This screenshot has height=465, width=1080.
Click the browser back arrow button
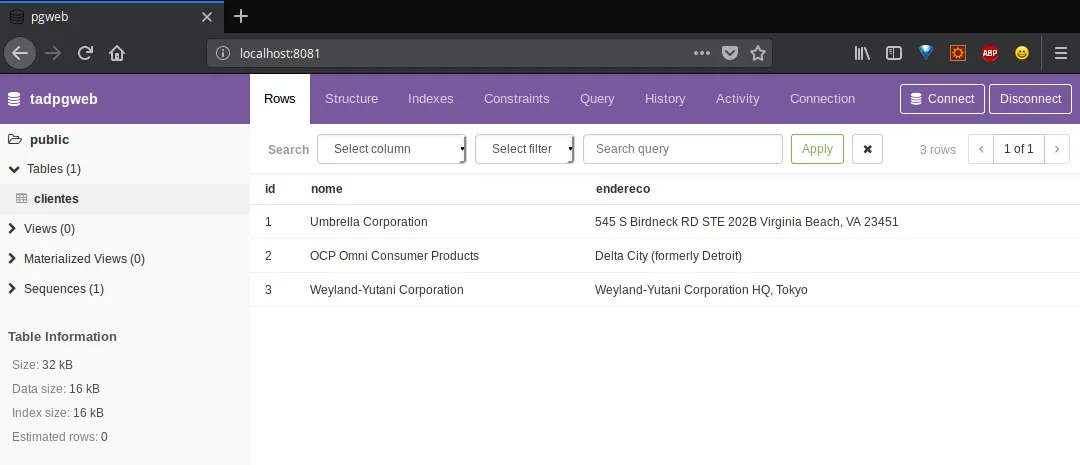click(20, 53)
